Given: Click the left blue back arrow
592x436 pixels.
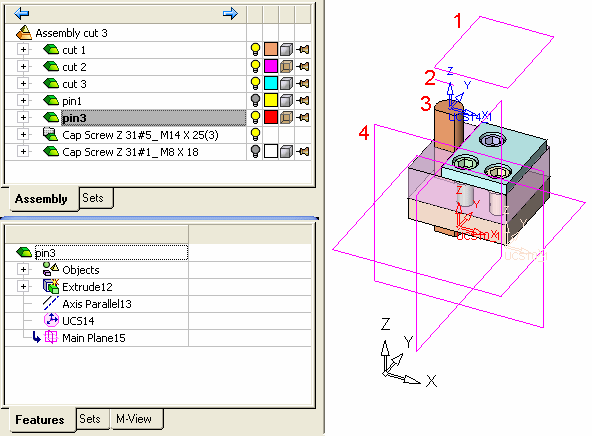Looking at the screenshot, I should tap(22, 14).
